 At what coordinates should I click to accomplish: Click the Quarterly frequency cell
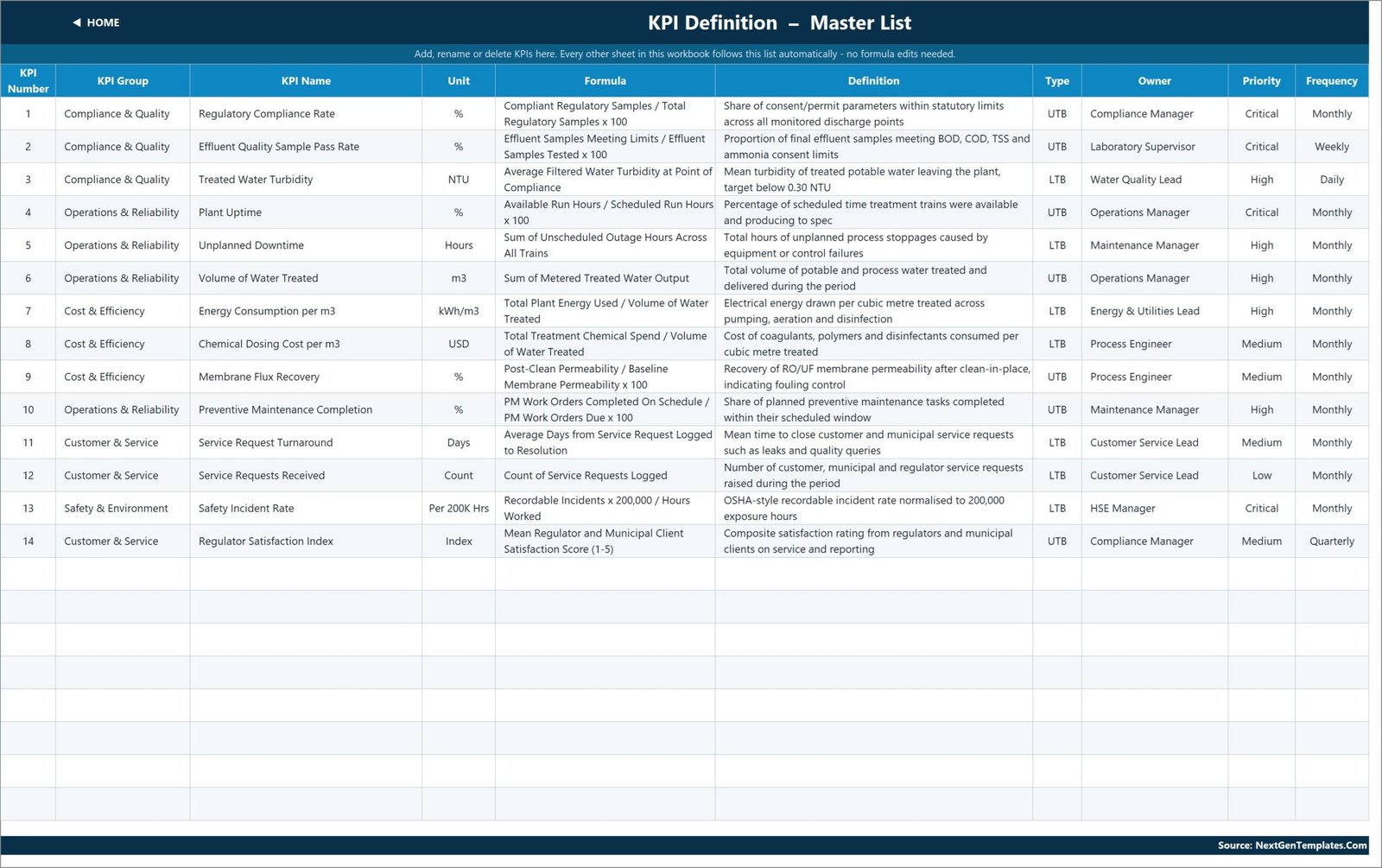(x=1332, y=541)
